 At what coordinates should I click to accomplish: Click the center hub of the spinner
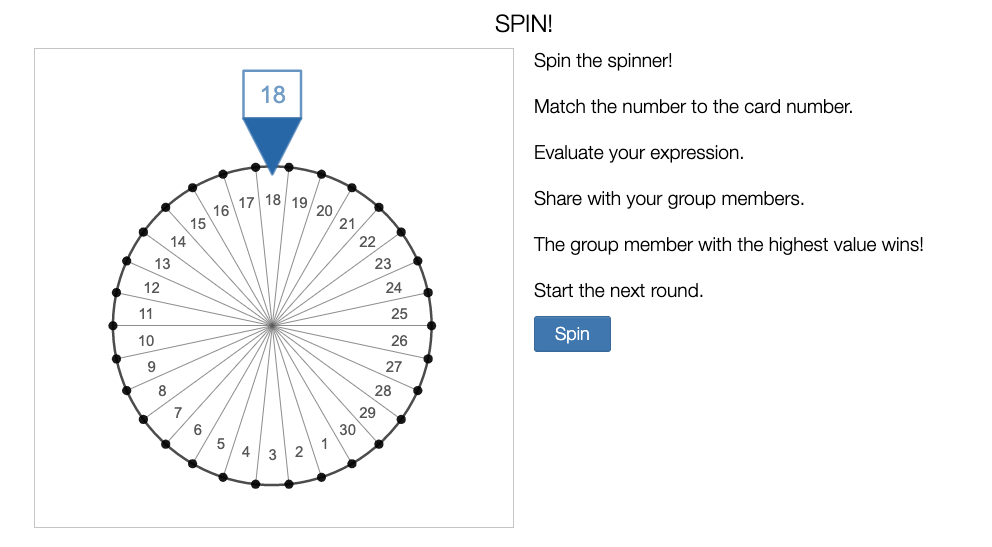point(272,325)
